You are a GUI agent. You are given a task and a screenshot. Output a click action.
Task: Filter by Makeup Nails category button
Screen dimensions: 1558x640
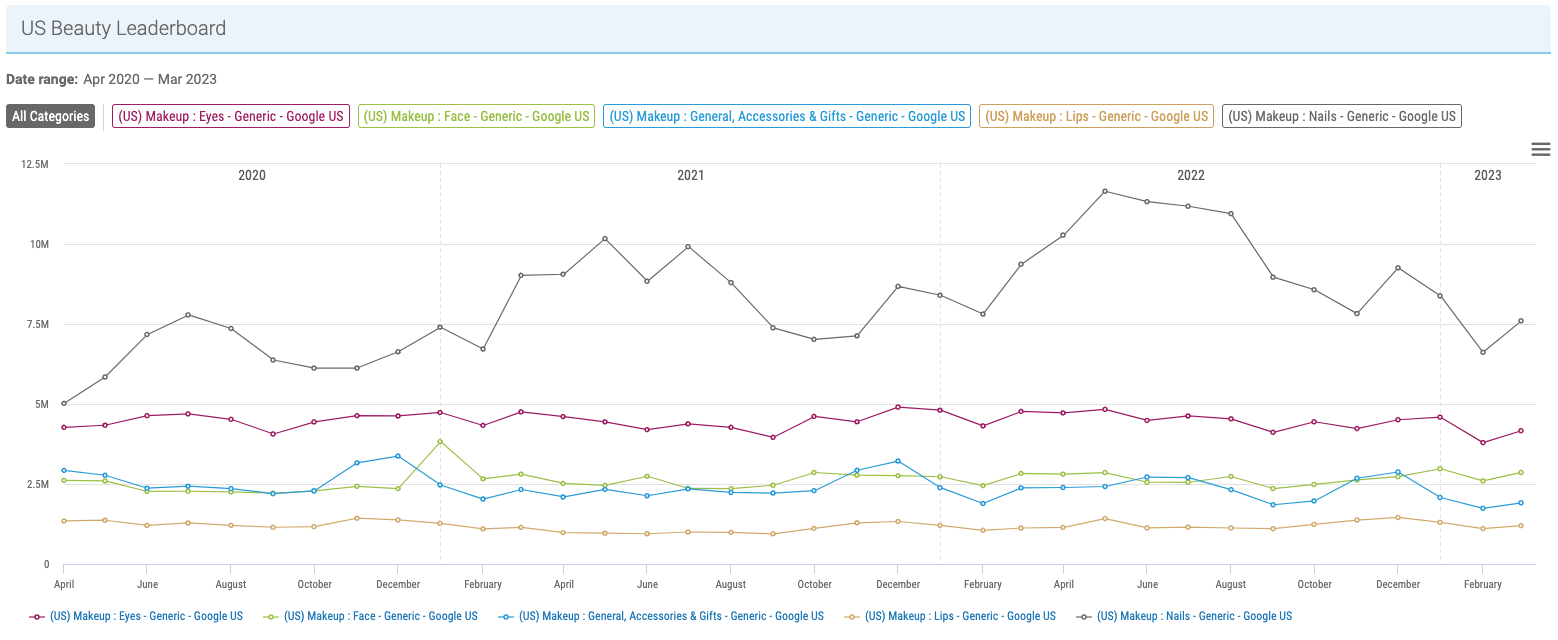click(x=1342, y=117)
